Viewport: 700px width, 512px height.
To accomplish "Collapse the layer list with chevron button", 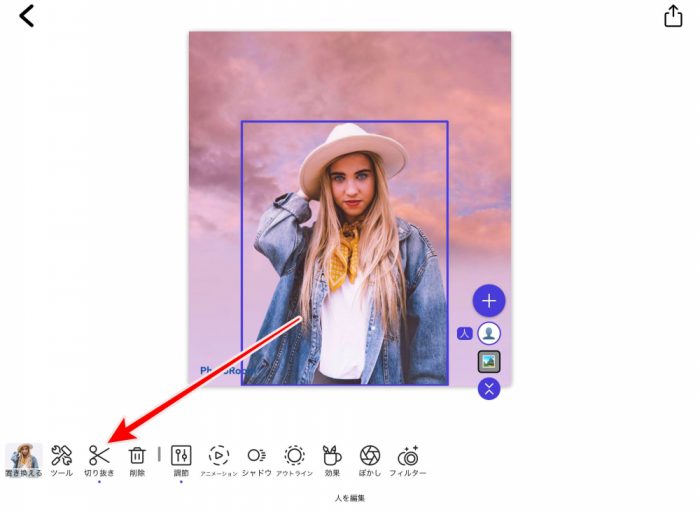I will click(x=489, y=389).
